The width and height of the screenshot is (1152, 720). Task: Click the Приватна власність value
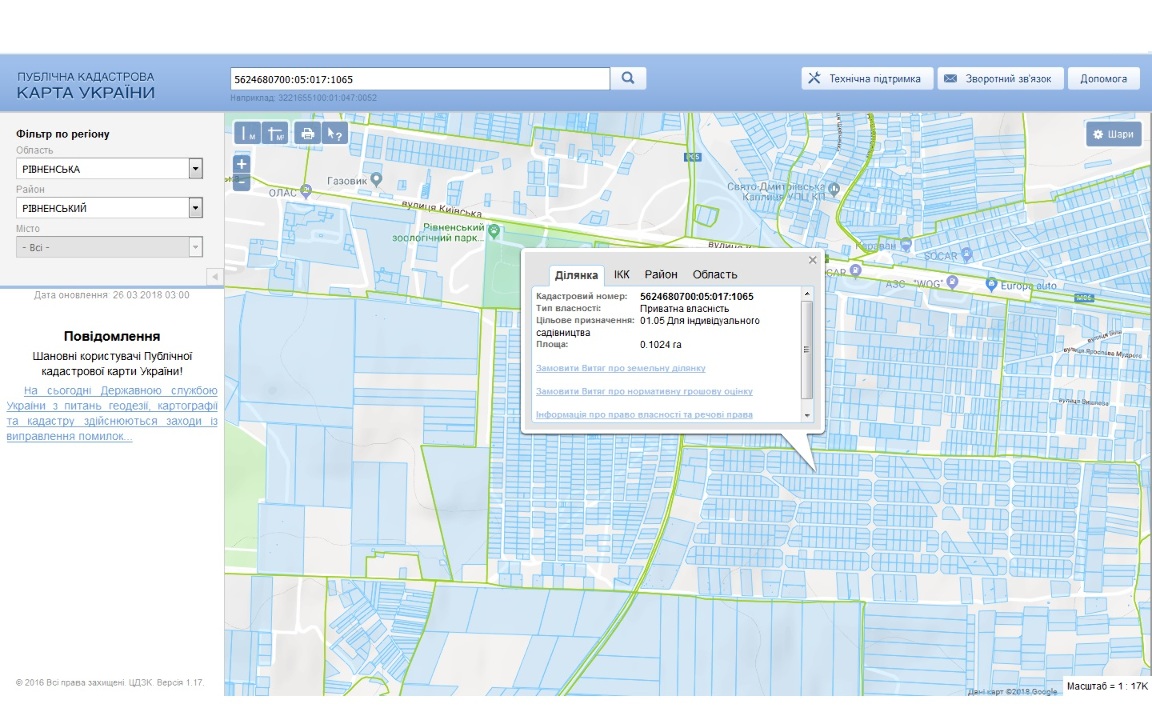click(x=684, y=309)
